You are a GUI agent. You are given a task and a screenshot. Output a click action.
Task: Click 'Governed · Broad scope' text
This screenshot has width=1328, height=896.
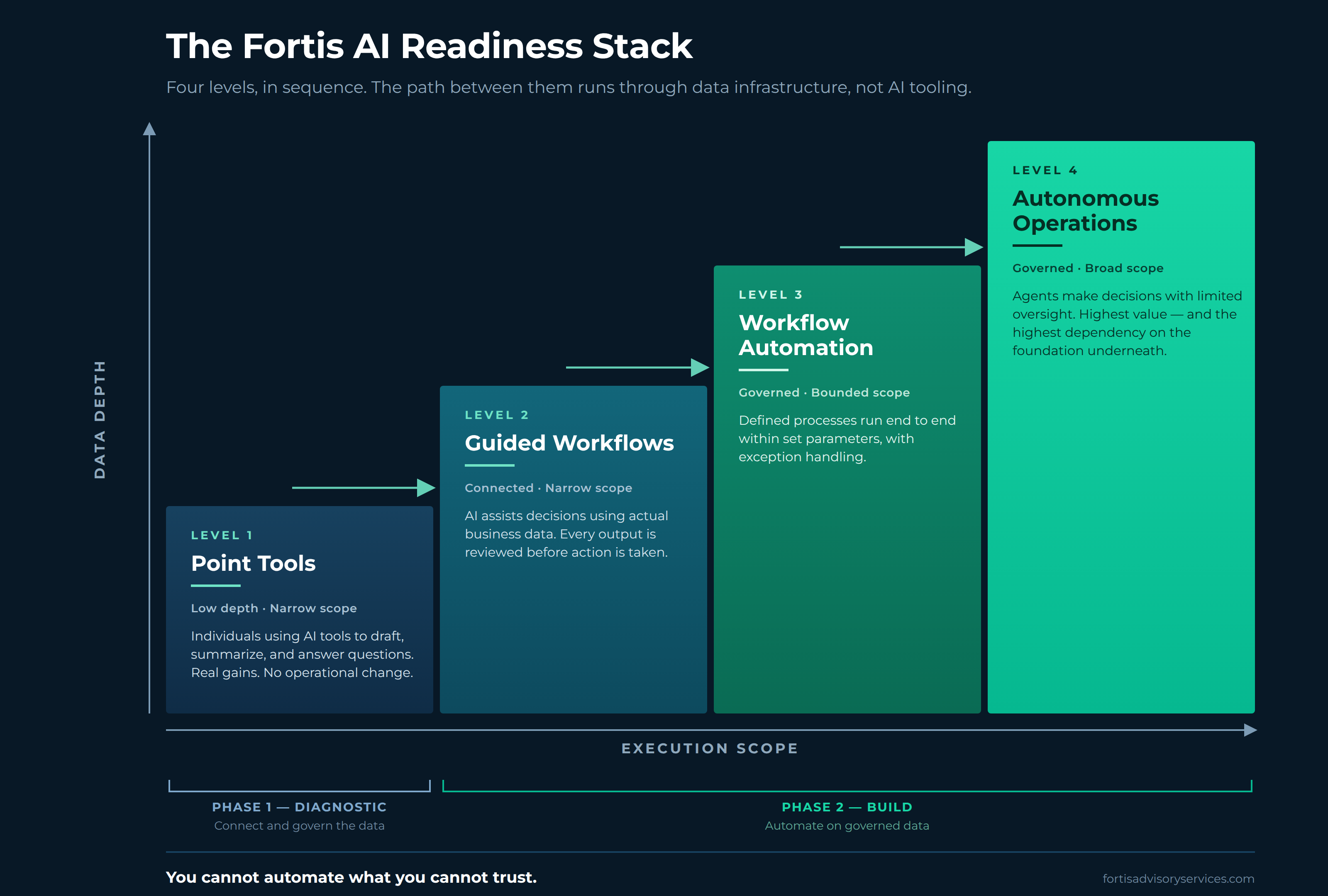(x=1088, y=268)
